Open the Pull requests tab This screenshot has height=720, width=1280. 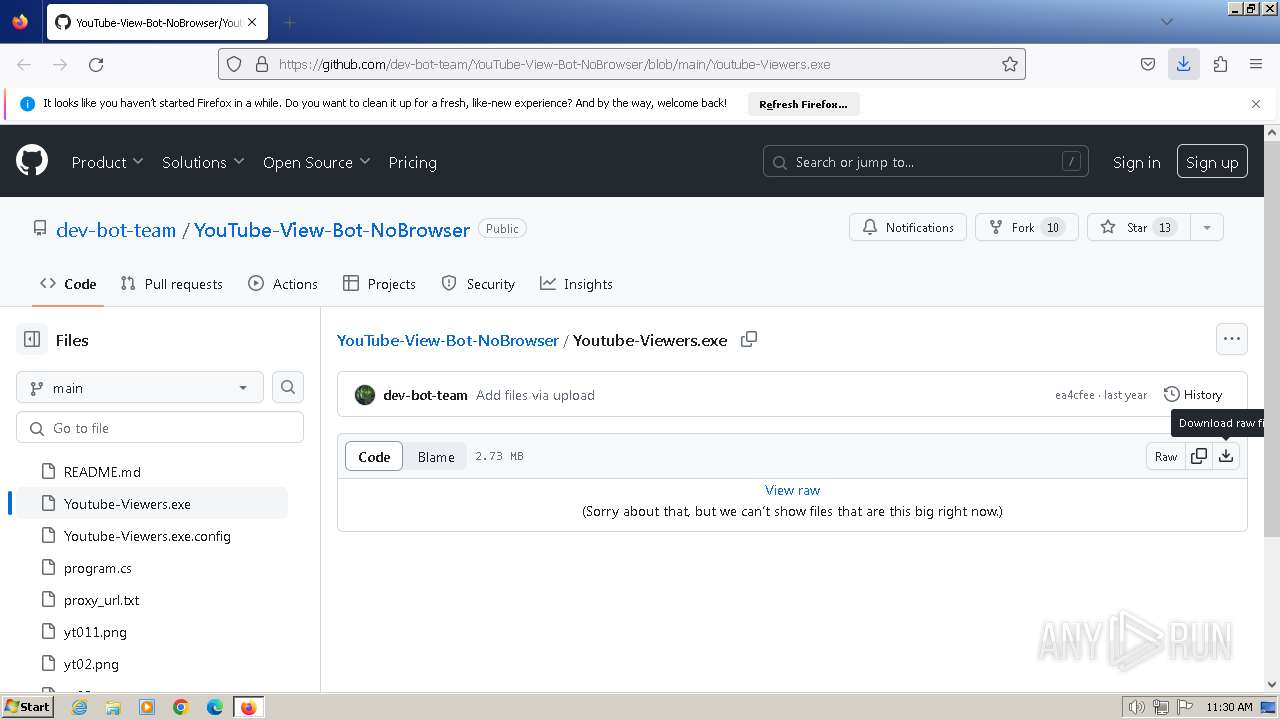point(171,284)
